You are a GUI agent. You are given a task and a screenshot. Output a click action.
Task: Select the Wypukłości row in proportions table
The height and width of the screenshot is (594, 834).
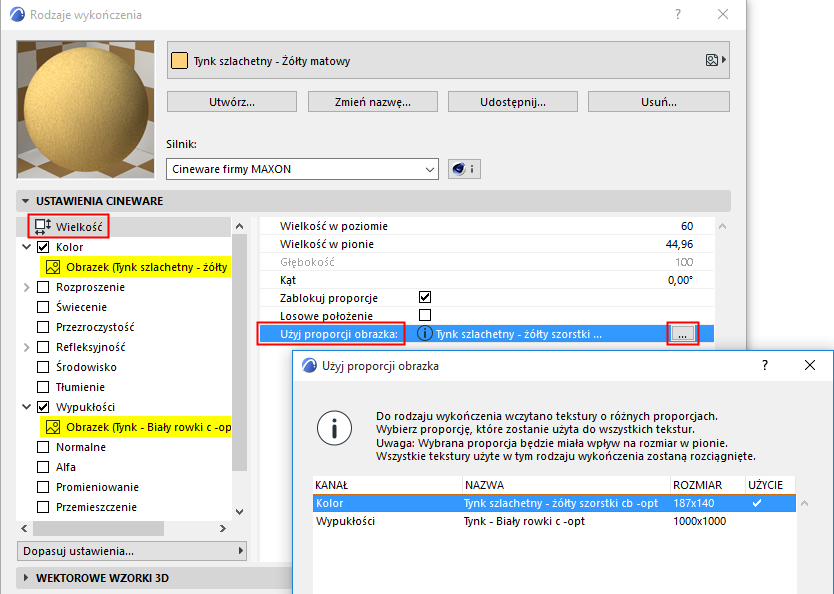click(x=554, y=521)
